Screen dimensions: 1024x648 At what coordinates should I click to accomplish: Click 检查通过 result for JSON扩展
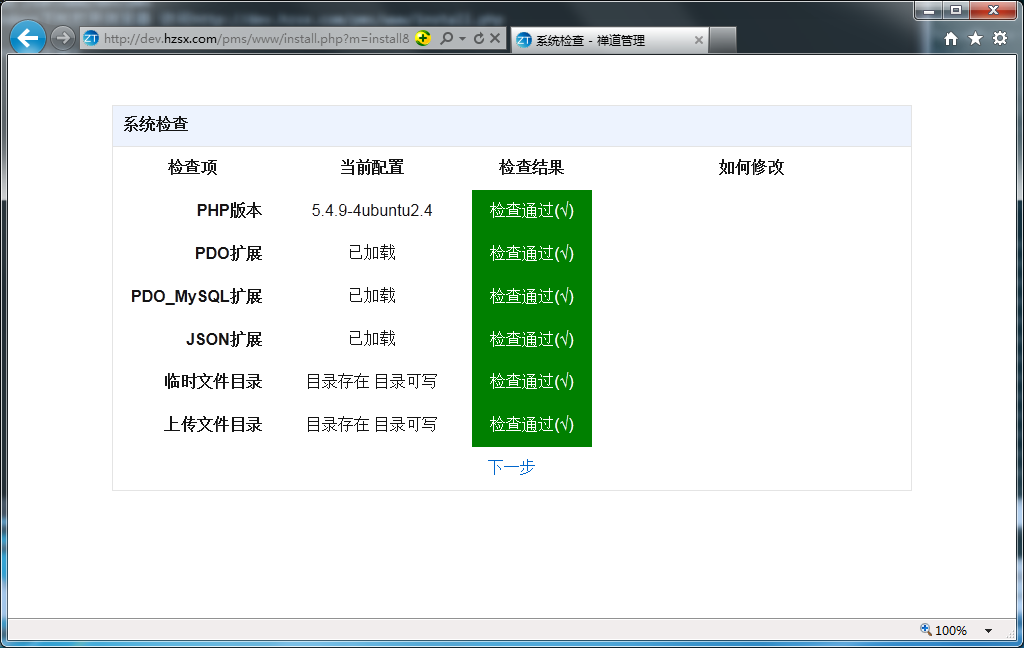(532, 340)
